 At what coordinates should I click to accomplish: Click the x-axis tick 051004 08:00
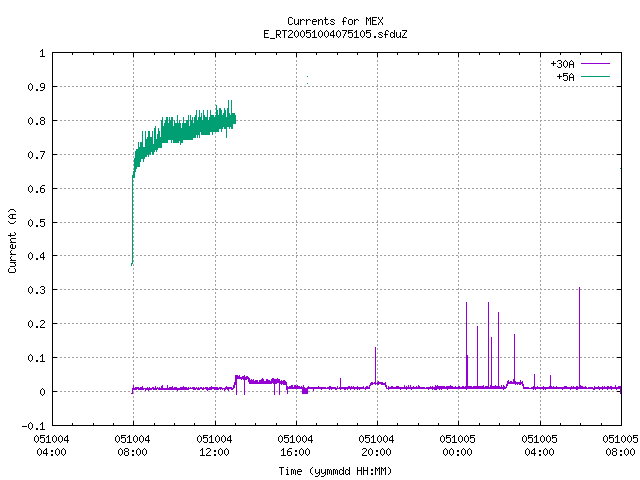tap(133, 445)
